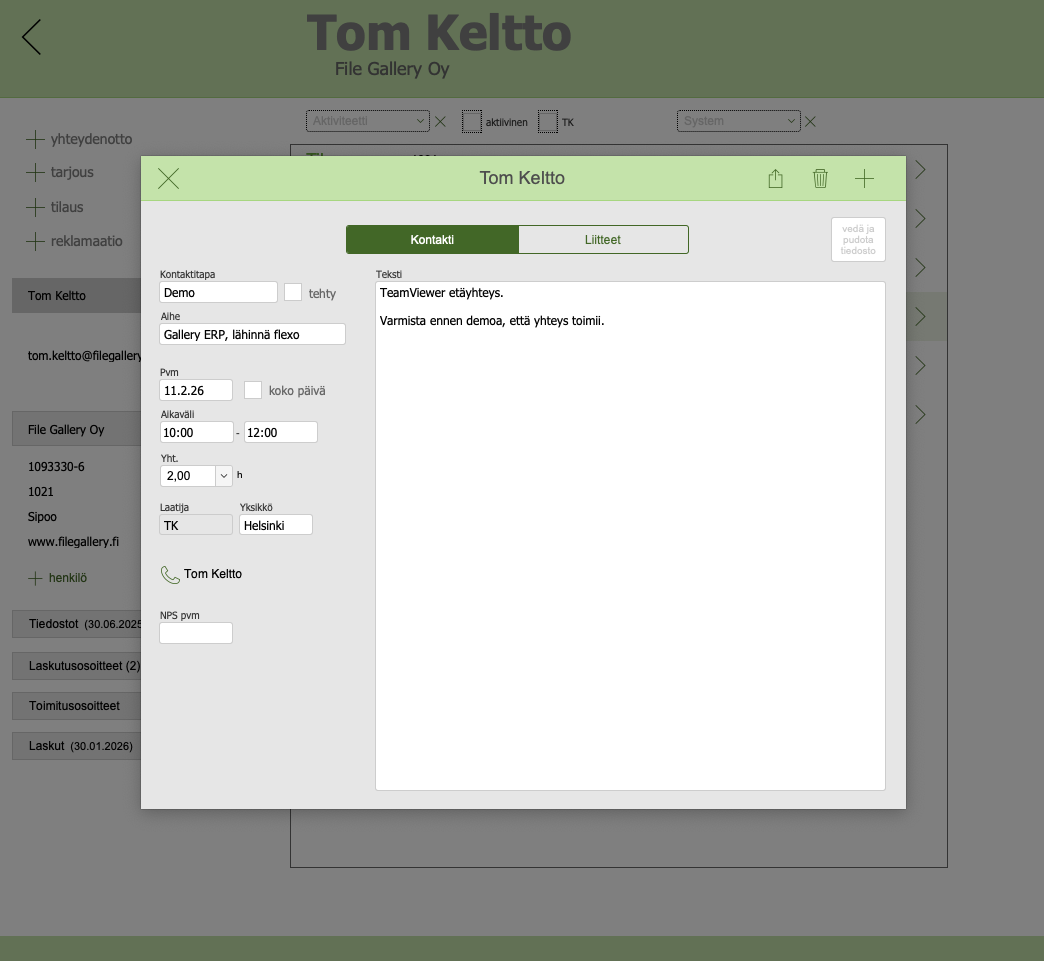Screen dimensions: 1044x961
Task: Open the Aktiviteetti dropdown filter
Action: tap(367, 121)
